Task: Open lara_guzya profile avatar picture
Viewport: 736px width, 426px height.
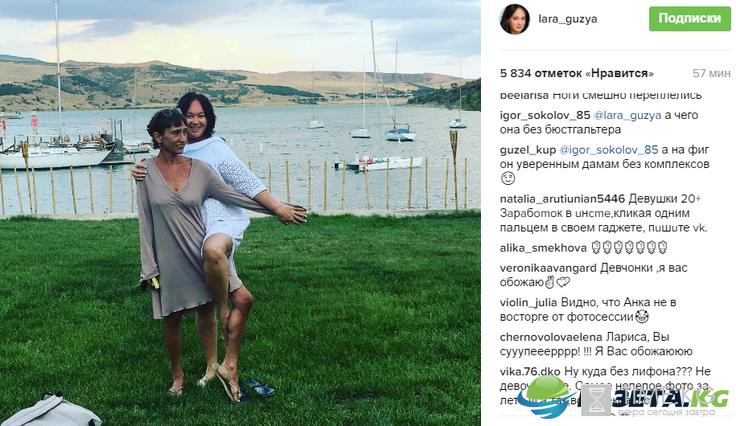Action: [514, 20]
